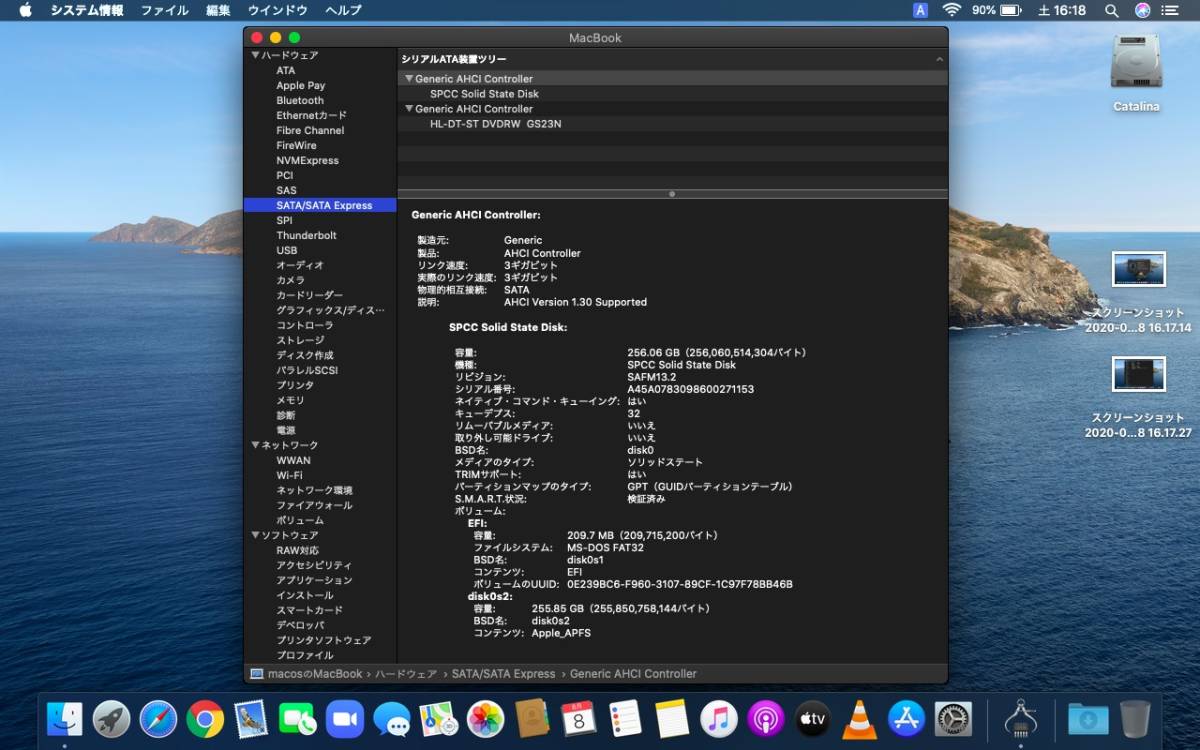
Task: Open the 編集 menu
Action: (218, 10)
